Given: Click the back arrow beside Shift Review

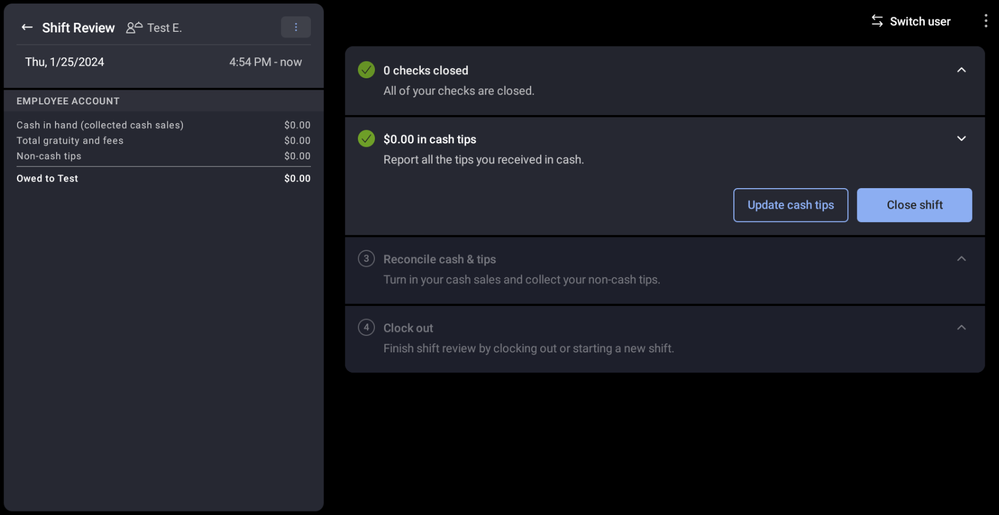Looking at the screenshot, I should coord(27,28).
